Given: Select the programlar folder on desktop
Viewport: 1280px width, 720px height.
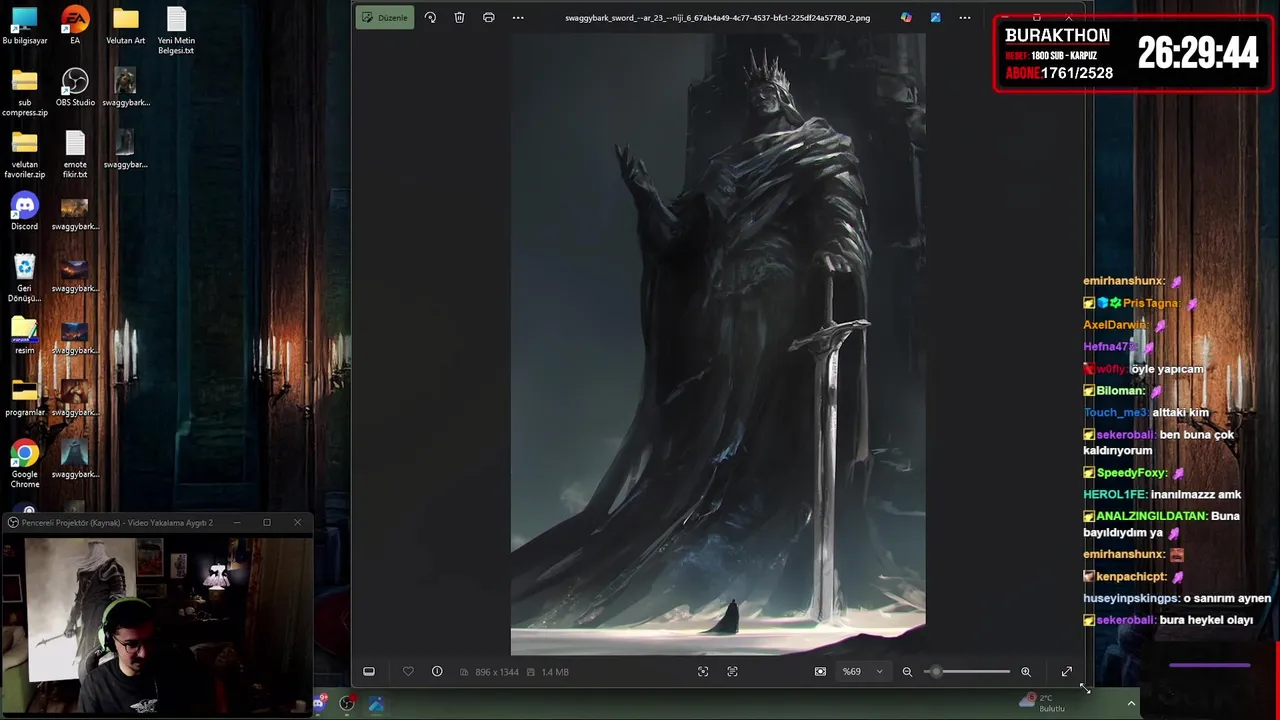Looking at the screenshot, I should pos(24,398).
